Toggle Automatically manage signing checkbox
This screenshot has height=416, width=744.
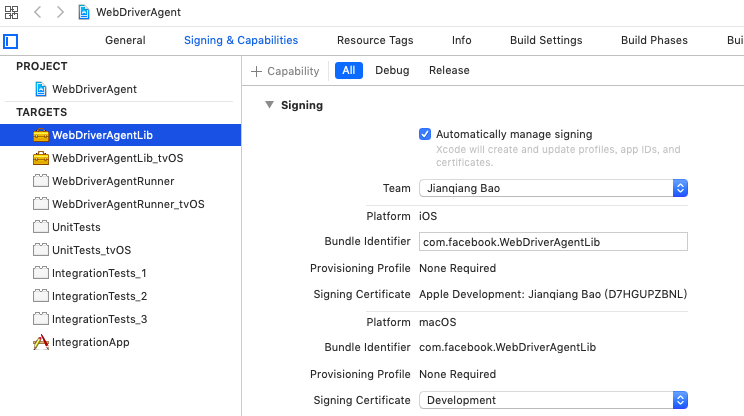pos(425,134)
